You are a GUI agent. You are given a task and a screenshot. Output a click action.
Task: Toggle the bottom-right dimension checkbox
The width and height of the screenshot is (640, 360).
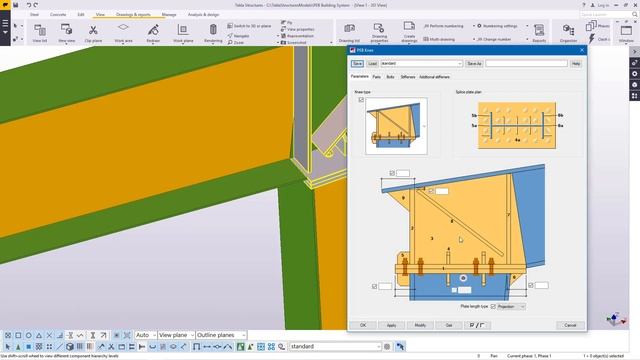coord(531,285)
